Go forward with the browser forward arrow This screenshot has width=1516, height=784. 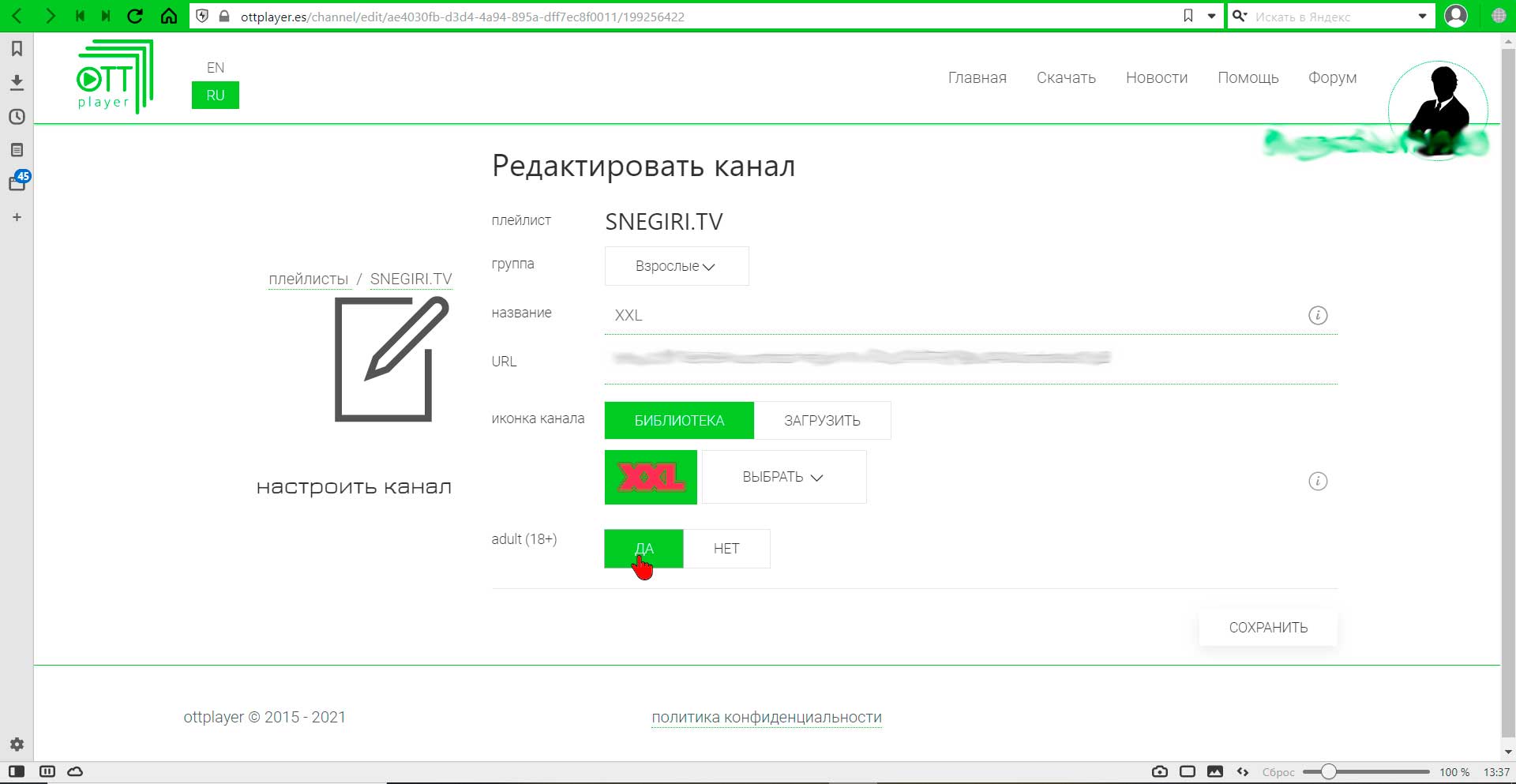[50, 16]
